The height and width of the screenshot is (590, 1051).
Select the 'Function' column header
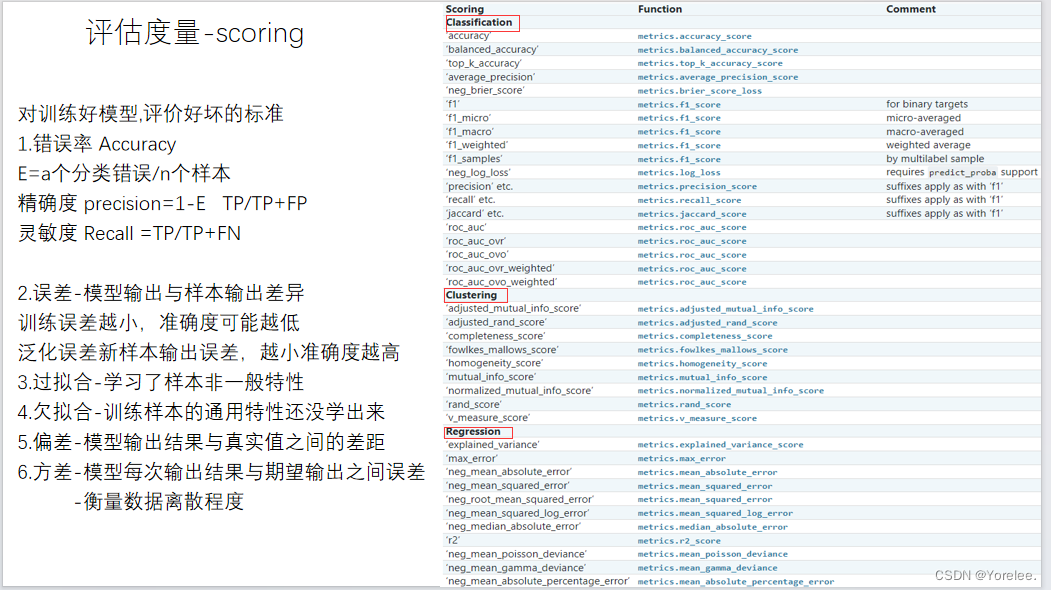(660, 9)
